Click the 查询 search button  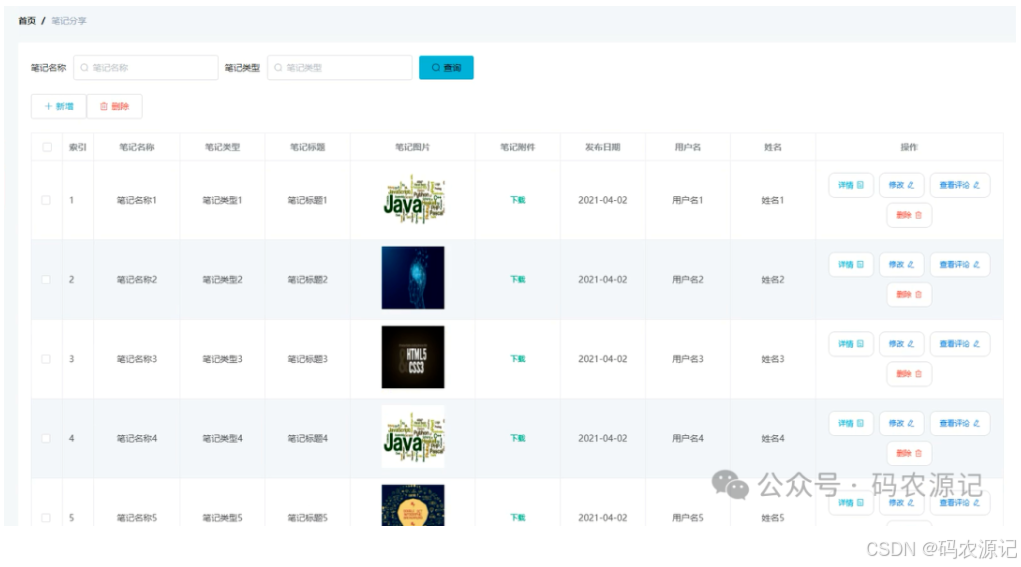tap(446, 68)
